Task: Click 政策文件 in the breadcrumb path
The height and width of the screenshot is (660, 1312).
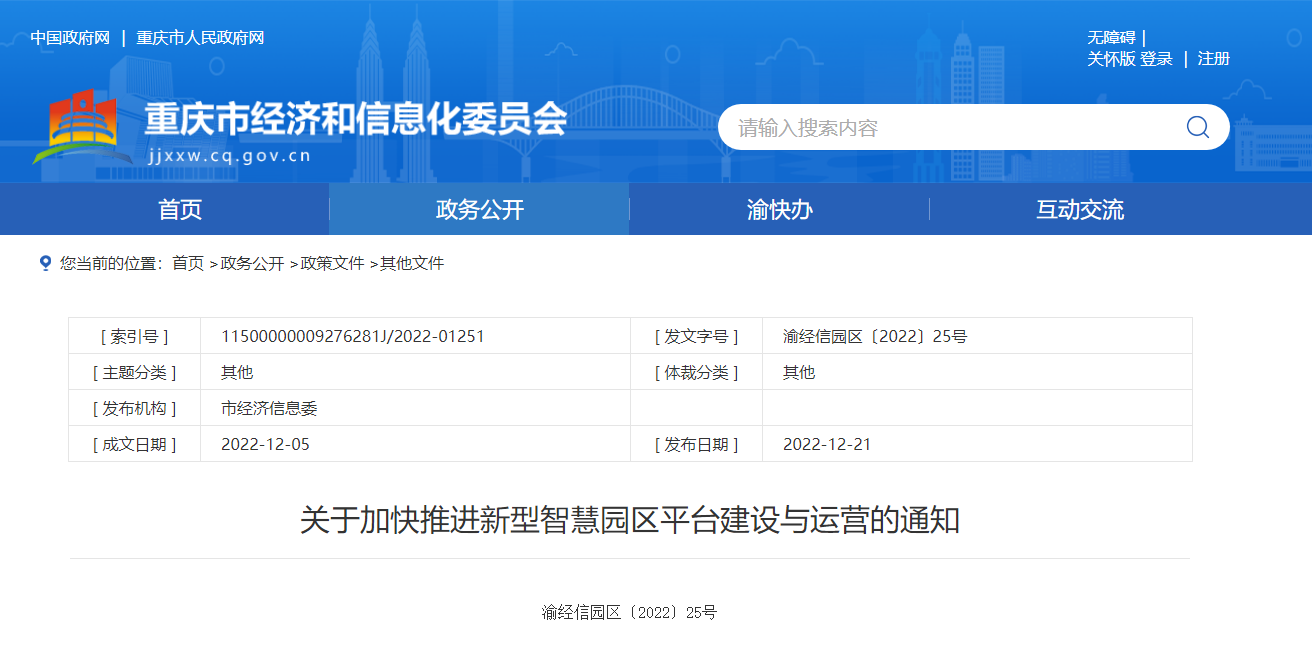Action: click(x=332, y=263)
